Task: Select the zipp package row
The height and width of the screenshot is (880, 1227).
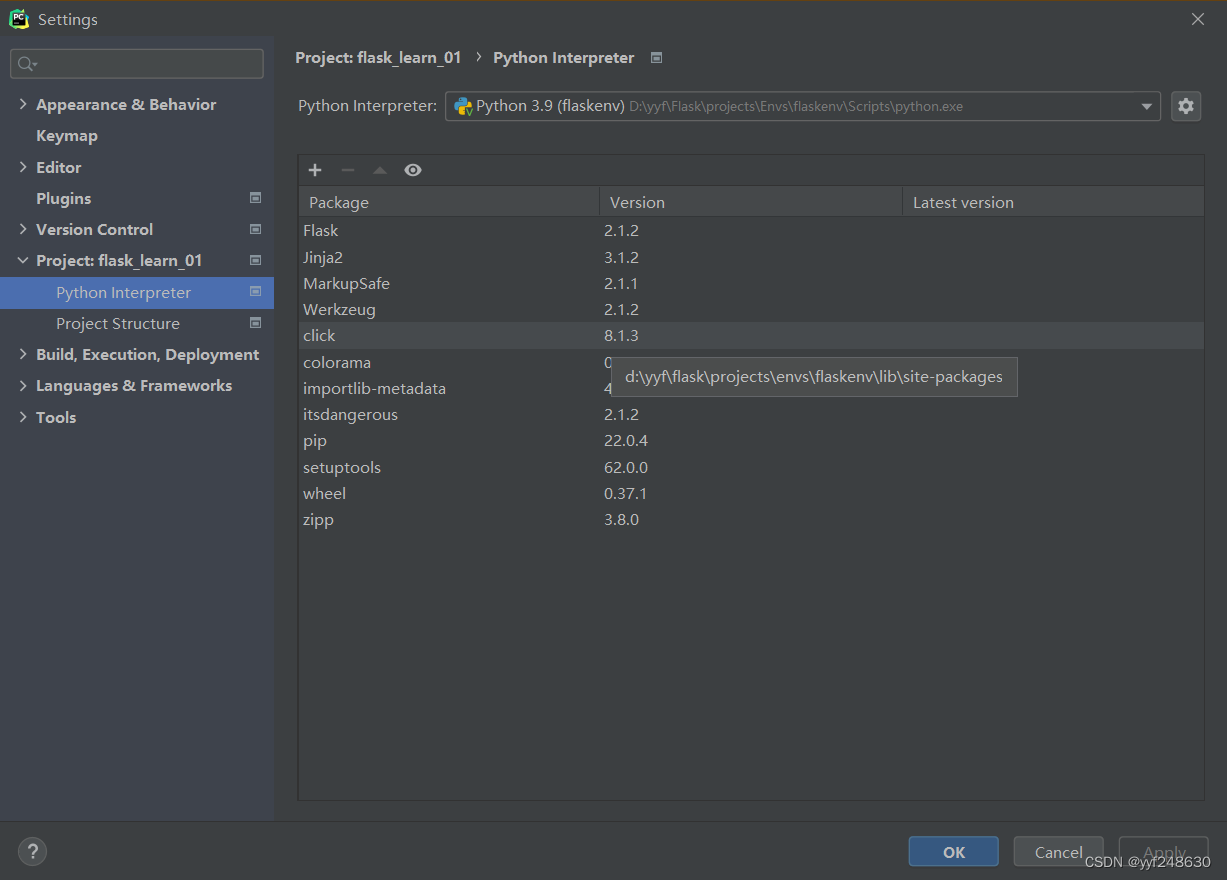Action: [751, 520]
